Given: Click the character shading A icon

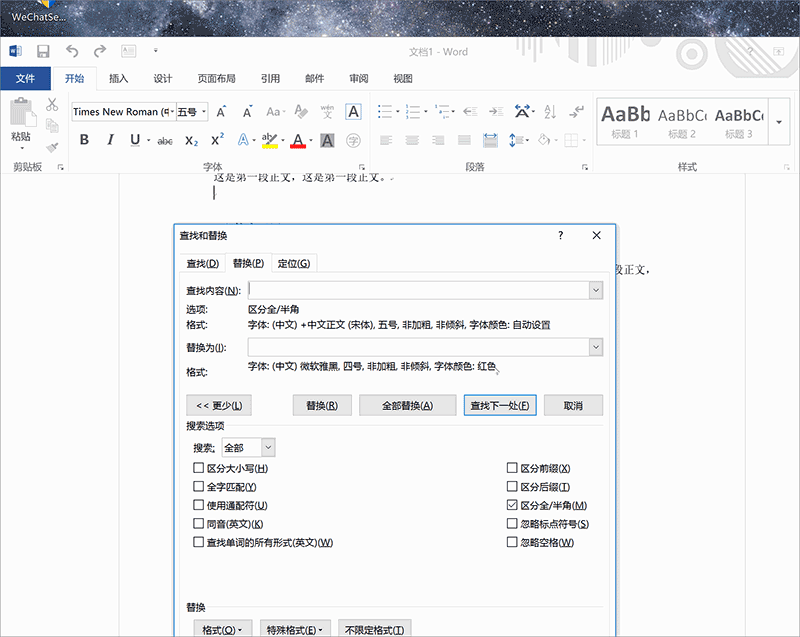Looking at the screenshot, I should click(327, 140).
